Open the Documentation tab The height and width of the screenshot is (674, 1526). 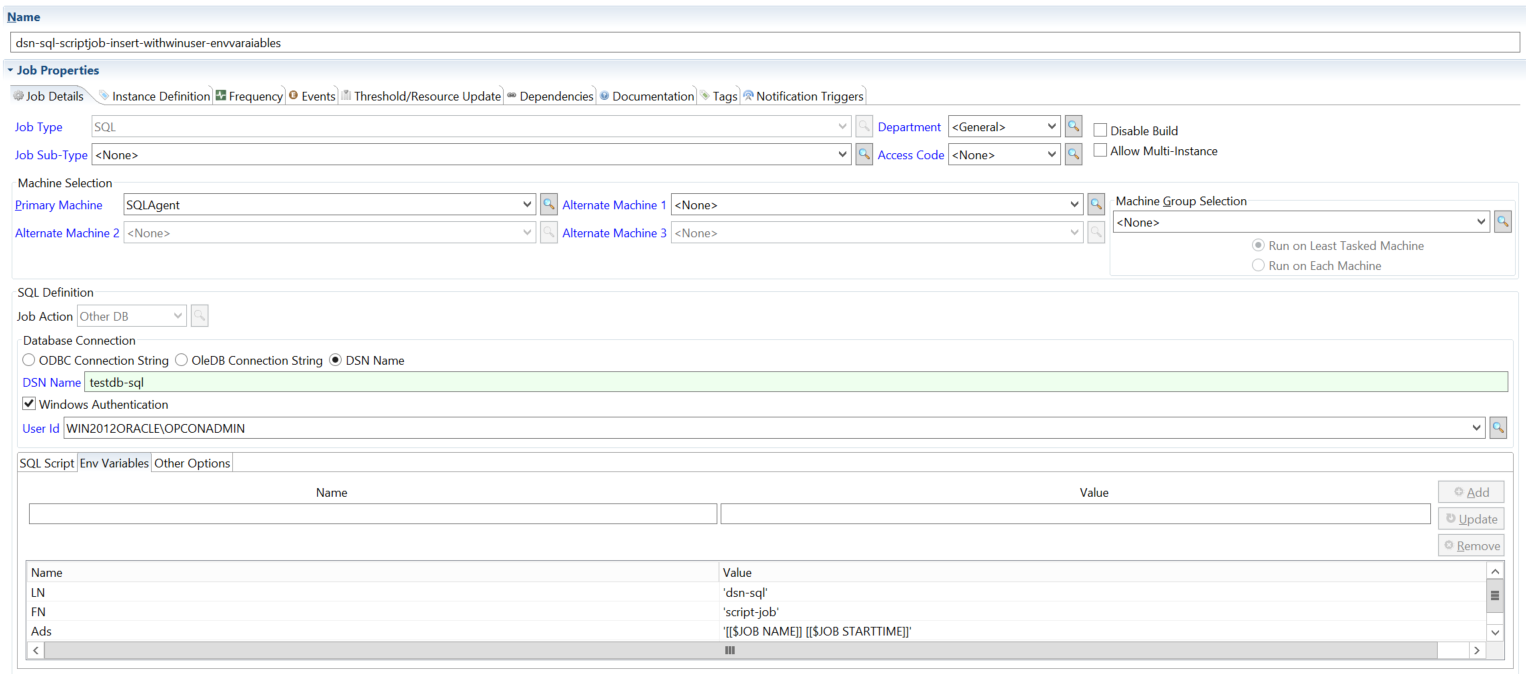point(646,96)
